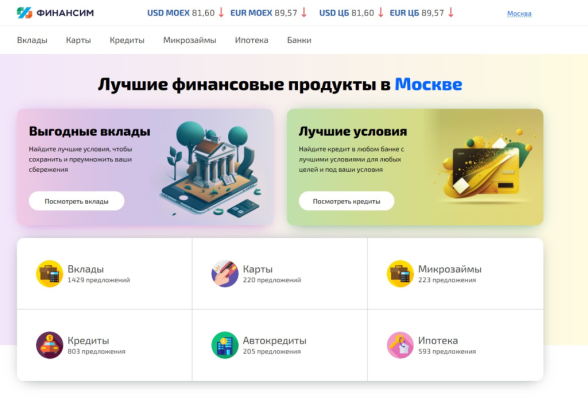Viewport: 588px width, 400px height.
Task: Click the Посмотреть вклады button
Action: click(x=76, y=201)
